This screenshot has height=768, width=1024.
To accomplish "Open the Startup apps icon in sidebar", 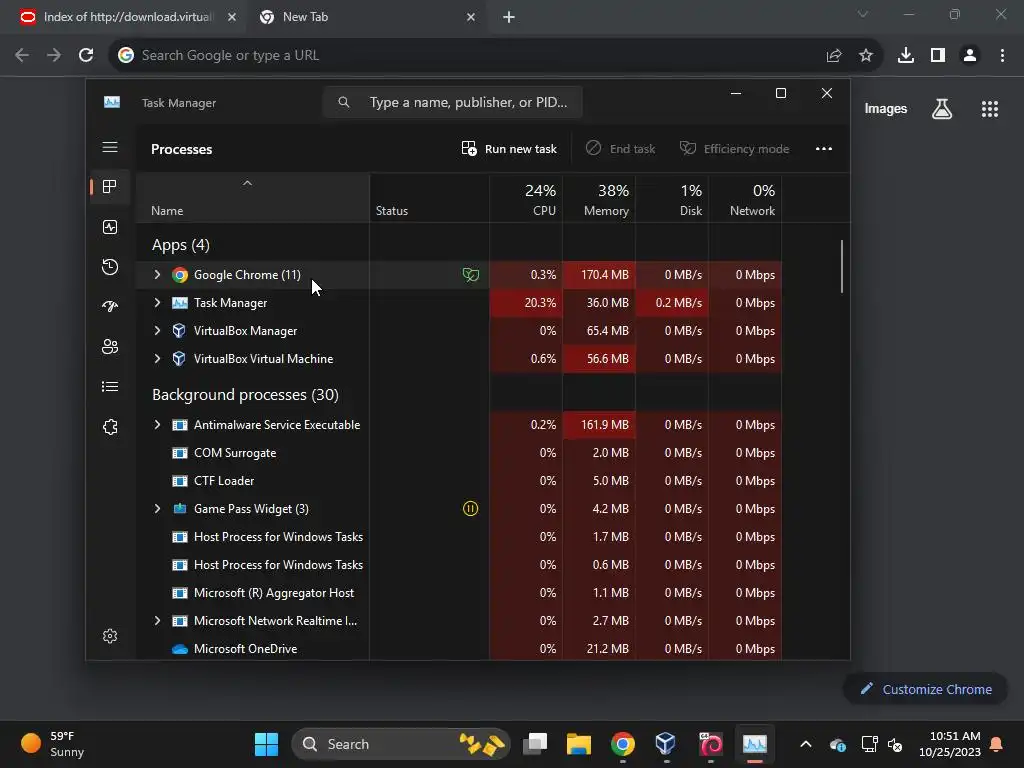I will 110,306.
